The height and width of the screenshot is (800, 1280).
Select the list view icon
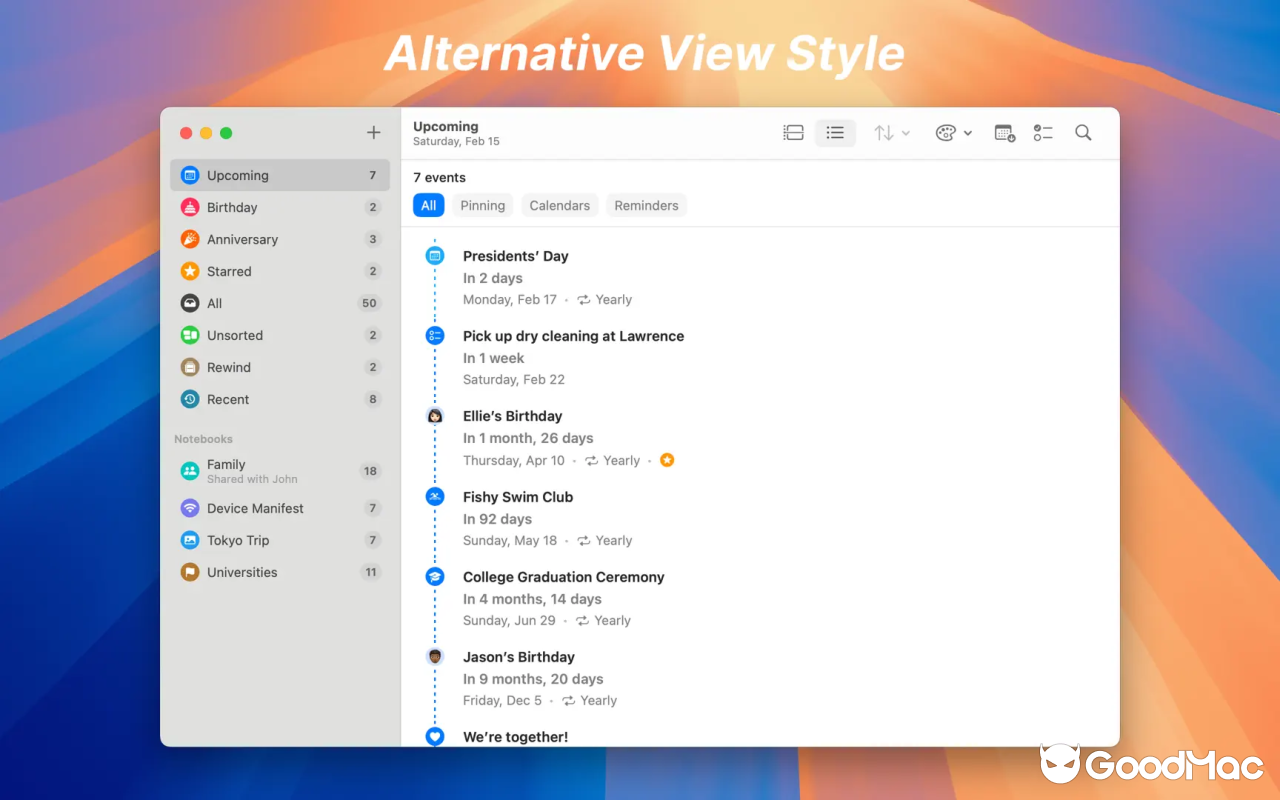coord(835,132)
